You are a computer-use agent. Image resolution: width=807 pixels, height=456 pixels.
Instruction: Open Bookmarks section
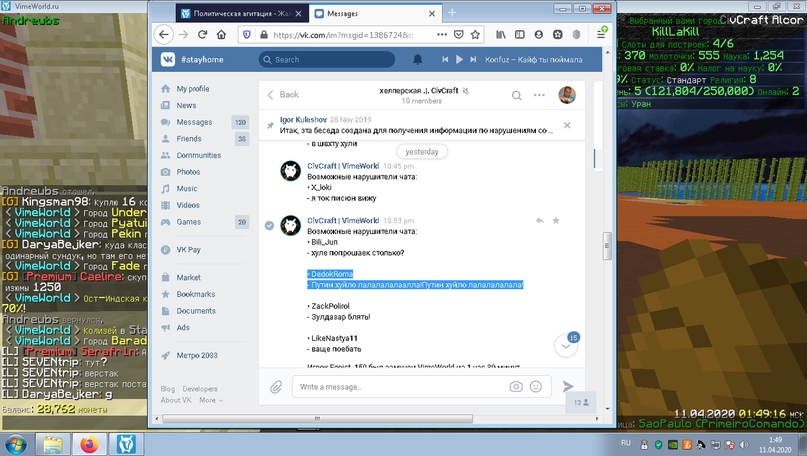click(196, 294)
